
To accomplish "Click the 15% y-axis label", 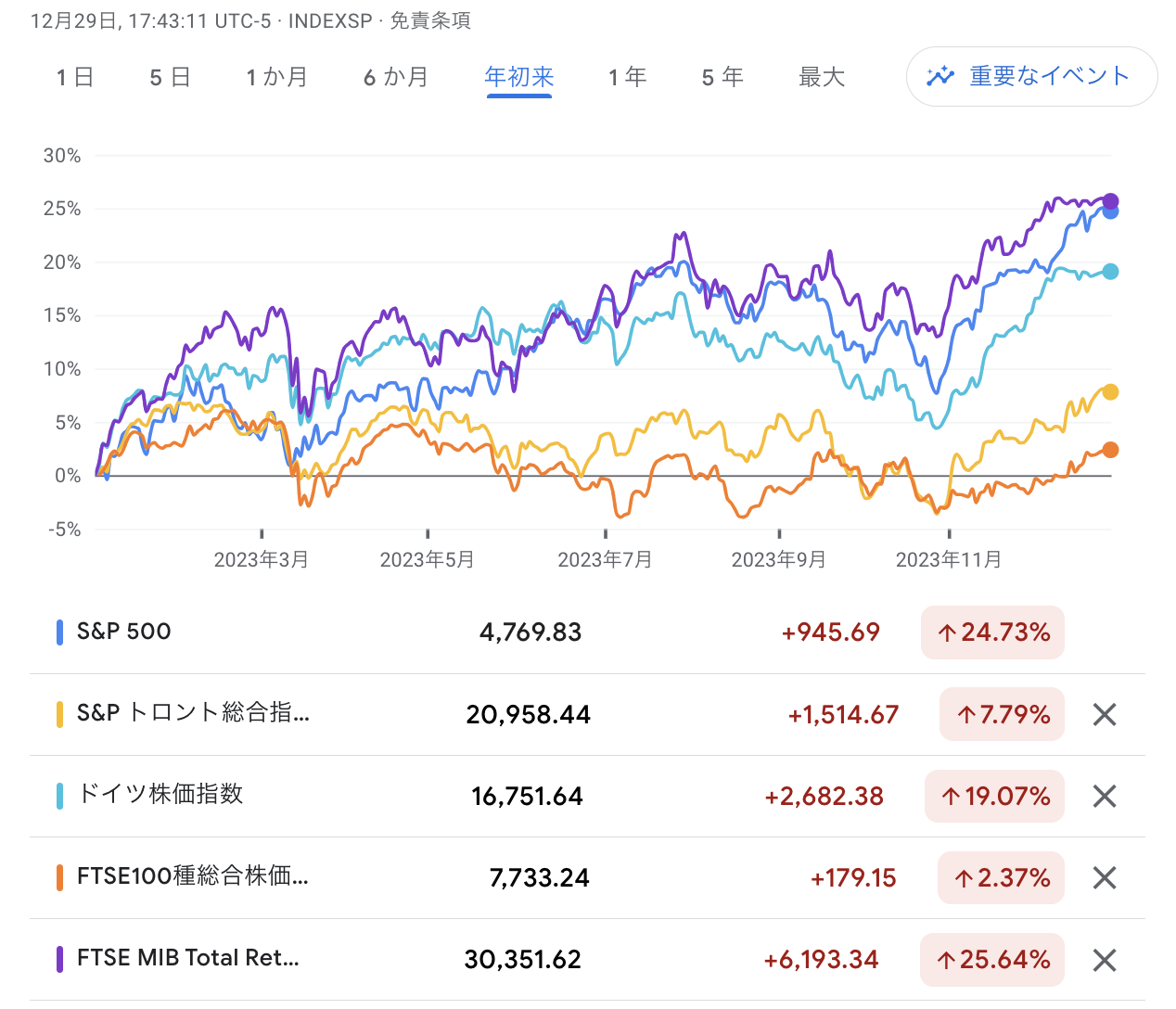I will tap(62, 315).
